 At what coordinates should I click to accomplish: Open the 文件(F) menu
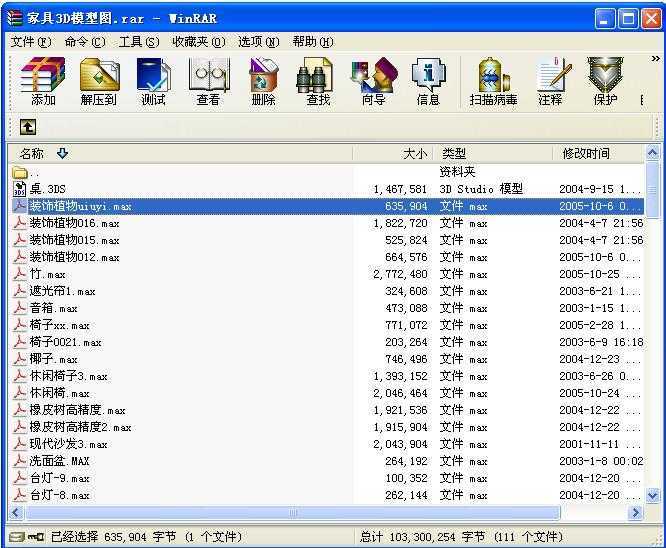pyautogui.click(x=31, y=42)
